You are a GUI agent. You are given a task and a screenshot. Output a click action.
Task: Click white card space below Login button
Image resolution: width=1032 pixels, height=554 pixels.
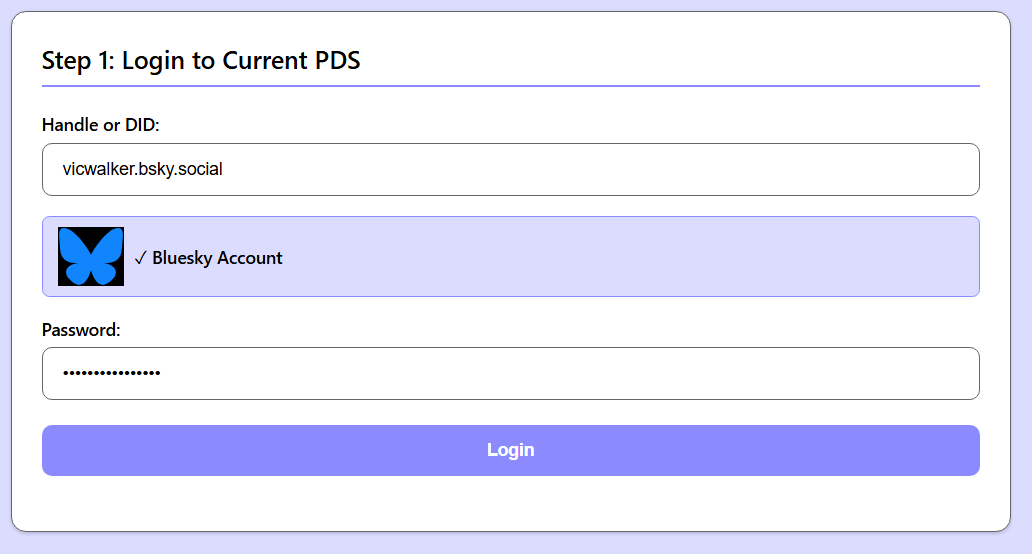510,503
